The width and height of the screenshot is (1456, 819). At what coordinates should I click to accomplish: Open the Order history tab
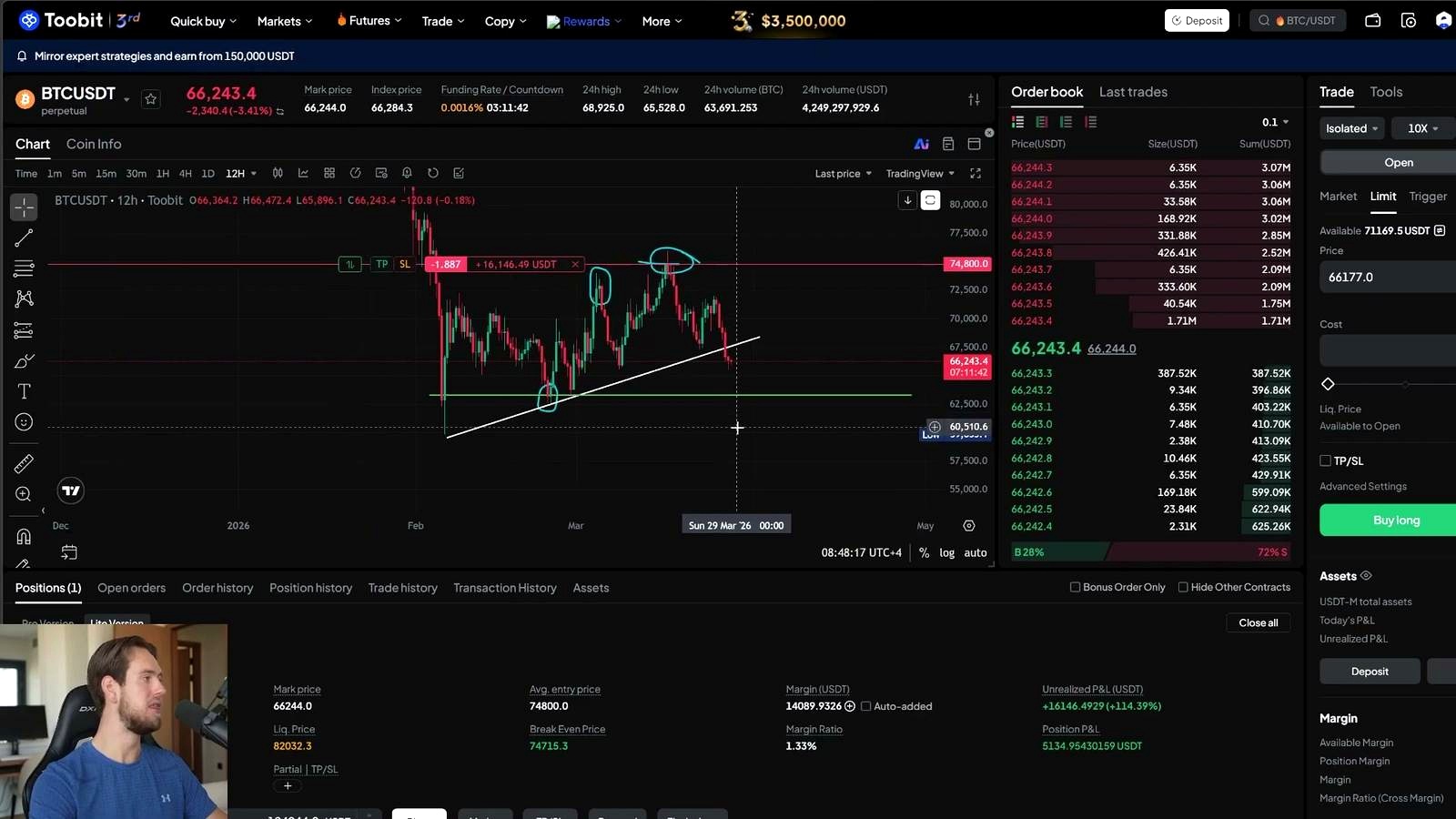click(x=217, y=588)
